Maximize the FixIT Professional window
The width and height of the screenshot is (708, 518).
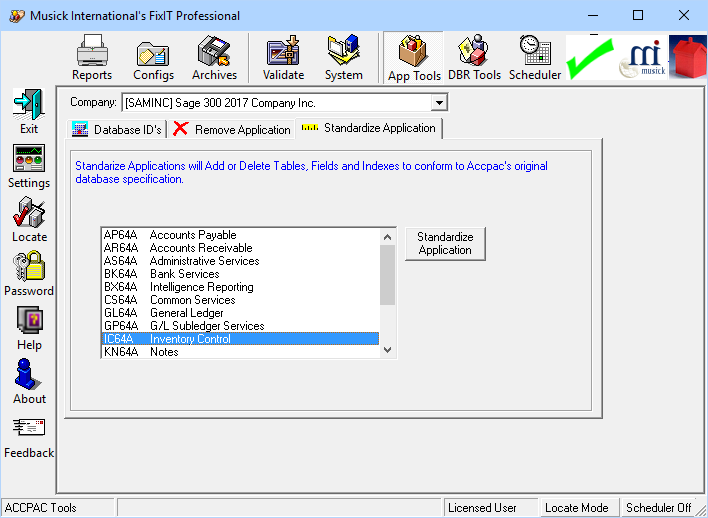[x=638, y=16]
